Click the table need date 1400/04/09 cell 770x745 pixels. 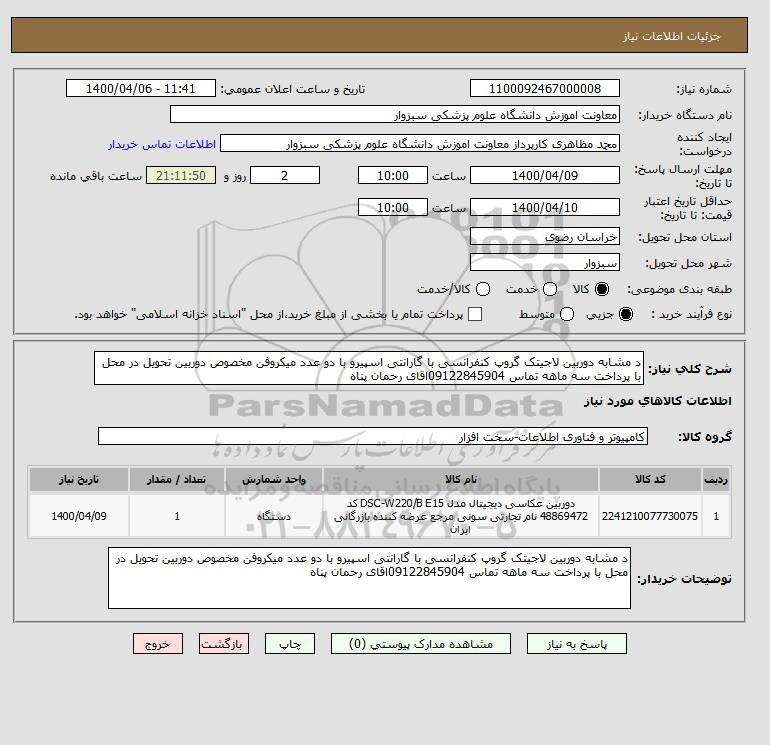point(79,516)
